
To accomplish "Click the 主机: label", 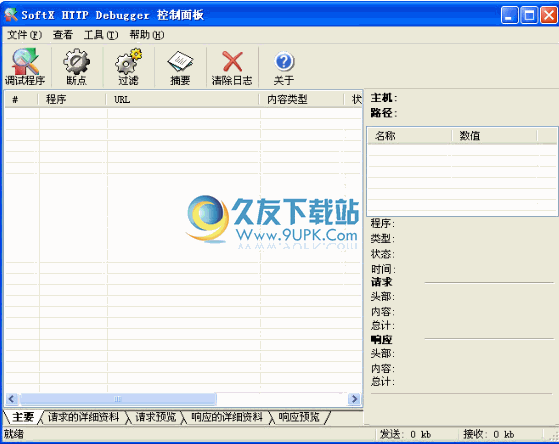I will pos(384,98).
